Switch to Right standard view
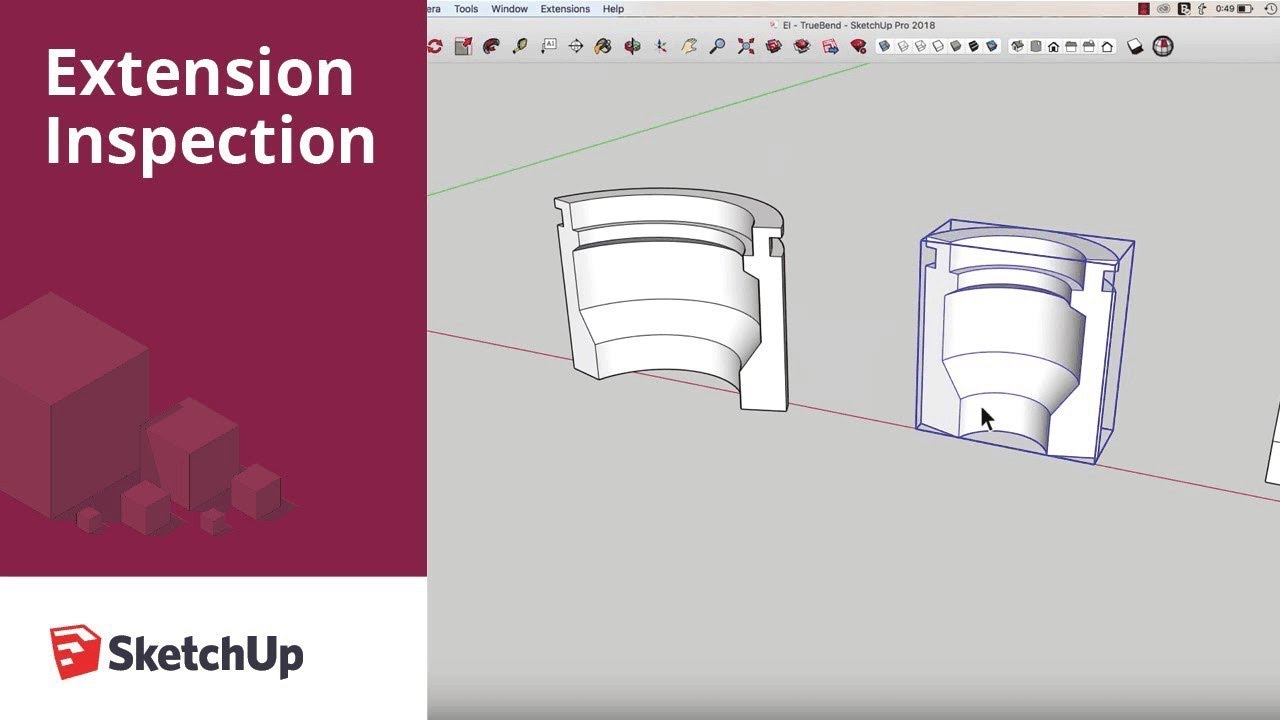The width and height of the screenshot is (1280, 720). pos(1071,46)
